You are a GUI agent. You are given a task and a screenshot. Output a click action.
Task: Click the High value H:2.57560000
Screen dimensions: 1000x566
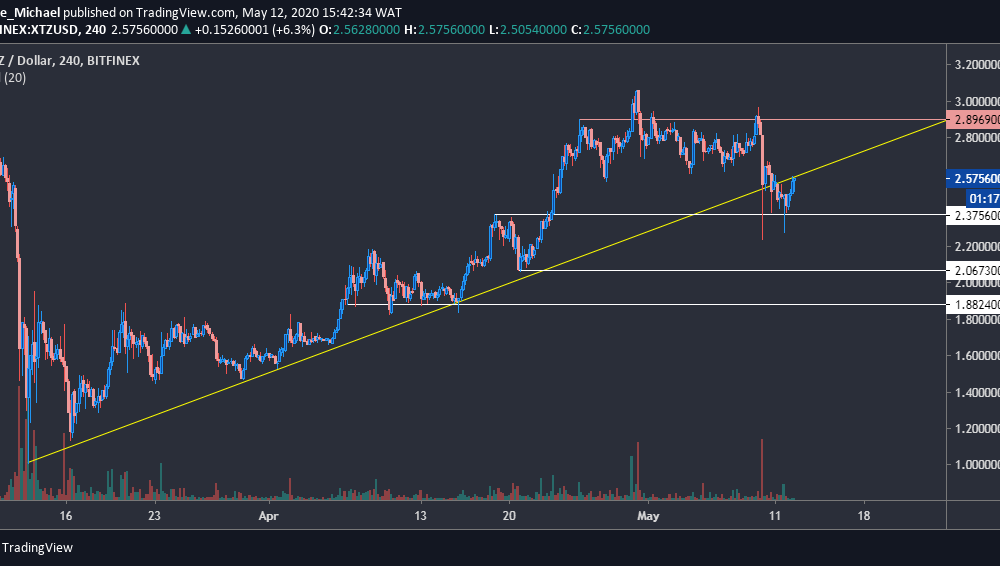pyautogui.click(x=445, y=30)
